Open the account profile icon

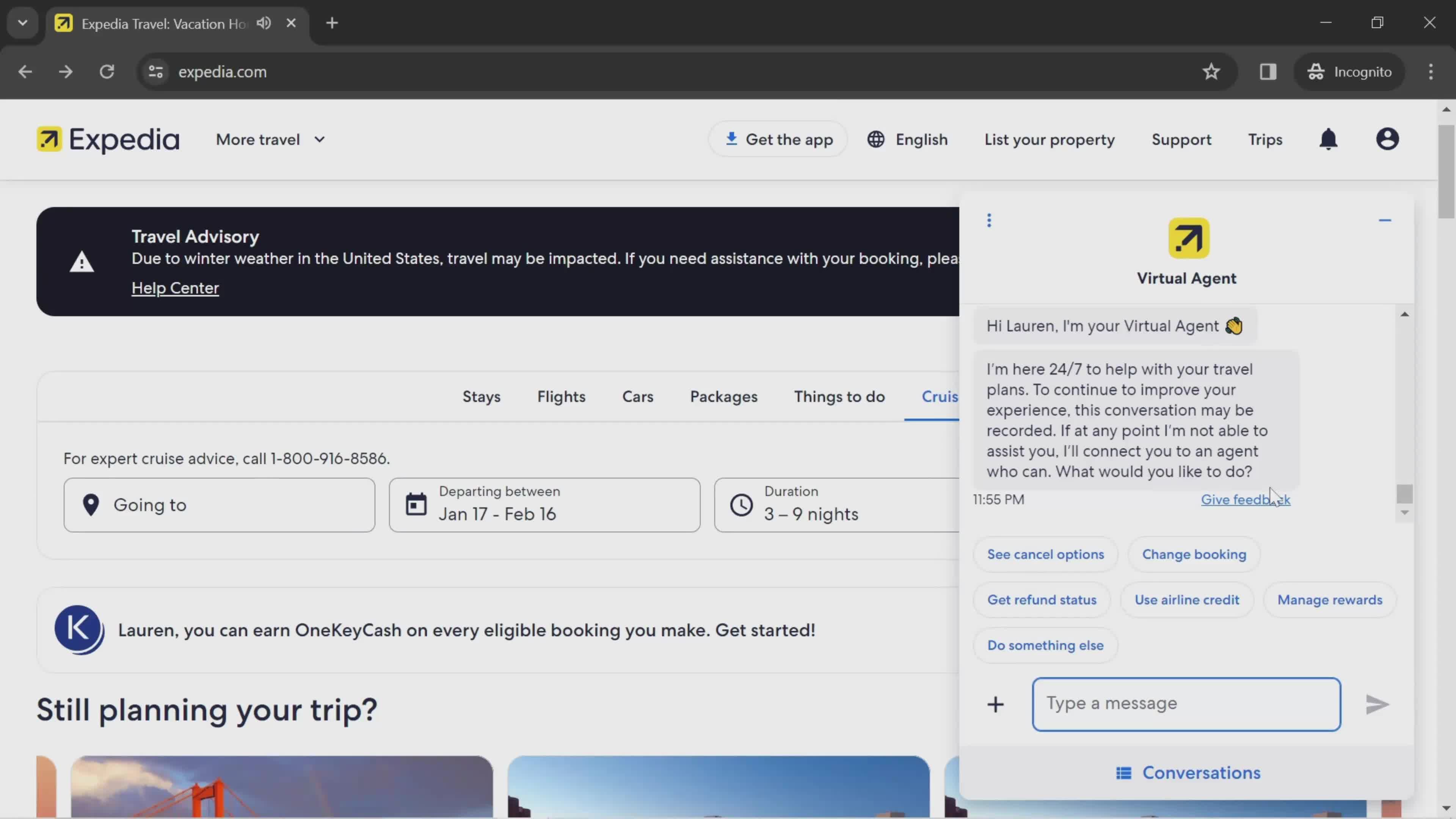click(x=1387, y=139)
